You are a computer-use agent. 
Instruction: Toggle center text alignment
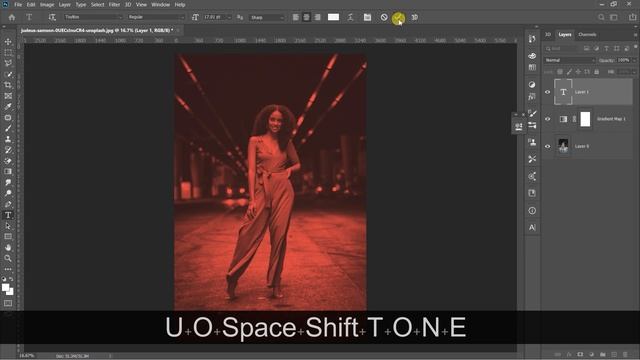tap(306, 17)
